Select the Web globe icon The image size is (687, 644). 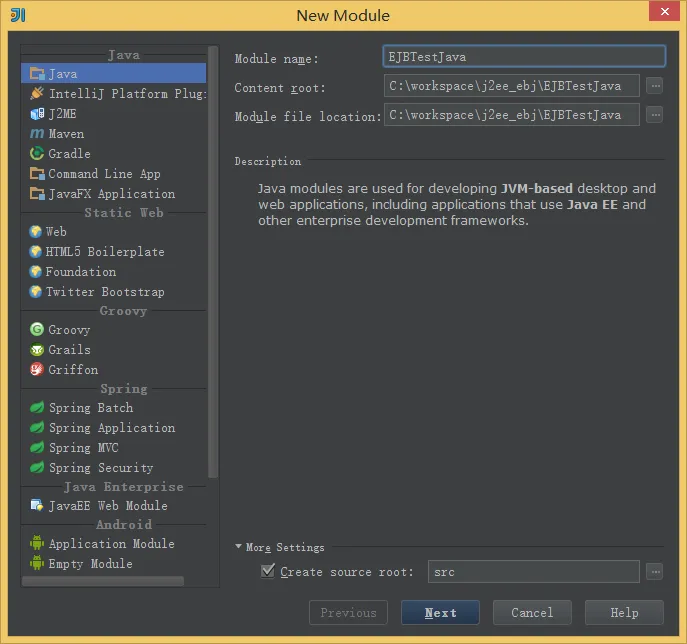(35, 231)
